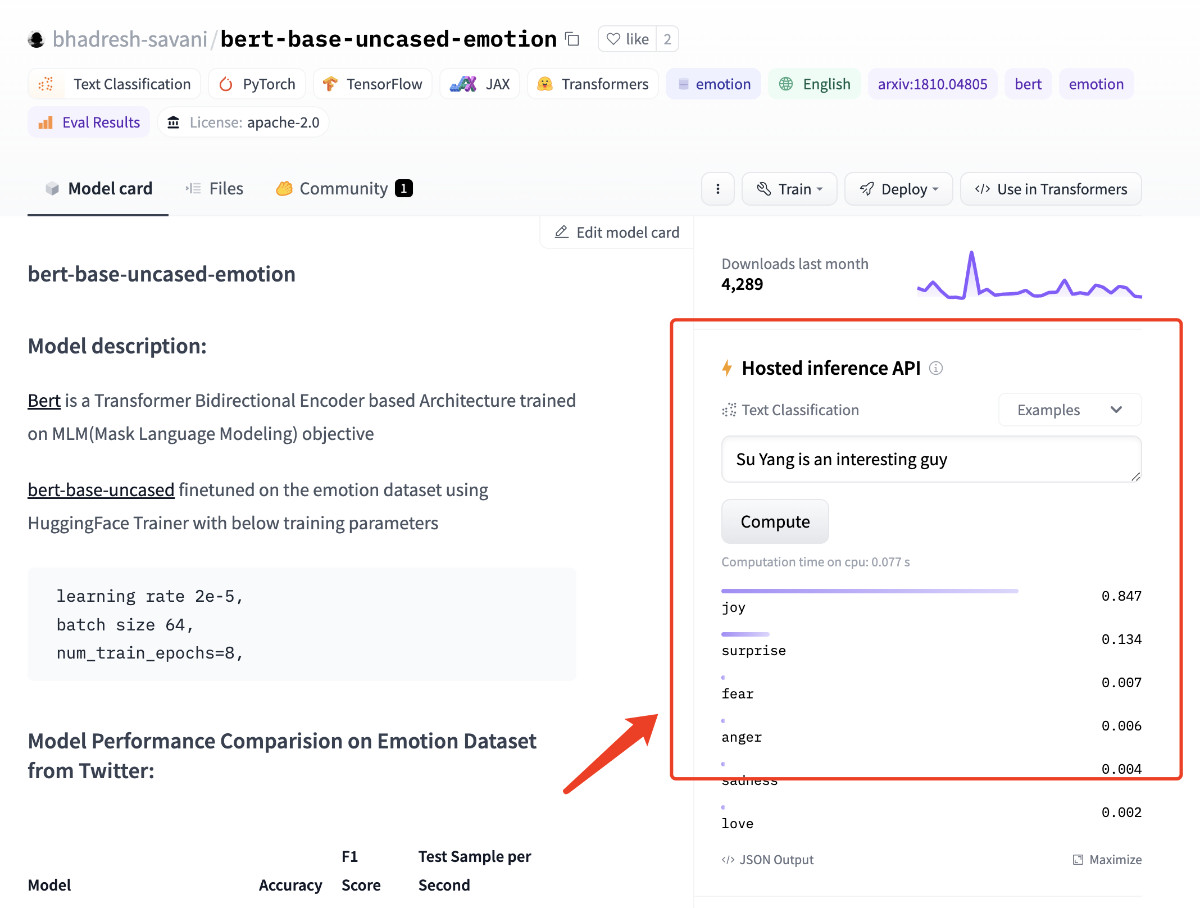Open the three-dot more options menu
Screen dimensions: 1200x908
click(x=717, y=189)
